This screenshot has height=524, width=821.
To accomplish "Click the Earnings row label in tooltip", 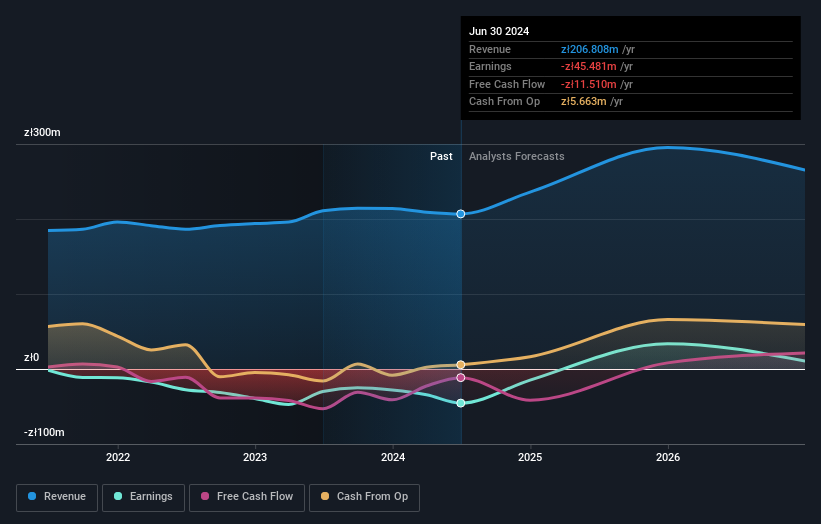I will click(490, 66).
